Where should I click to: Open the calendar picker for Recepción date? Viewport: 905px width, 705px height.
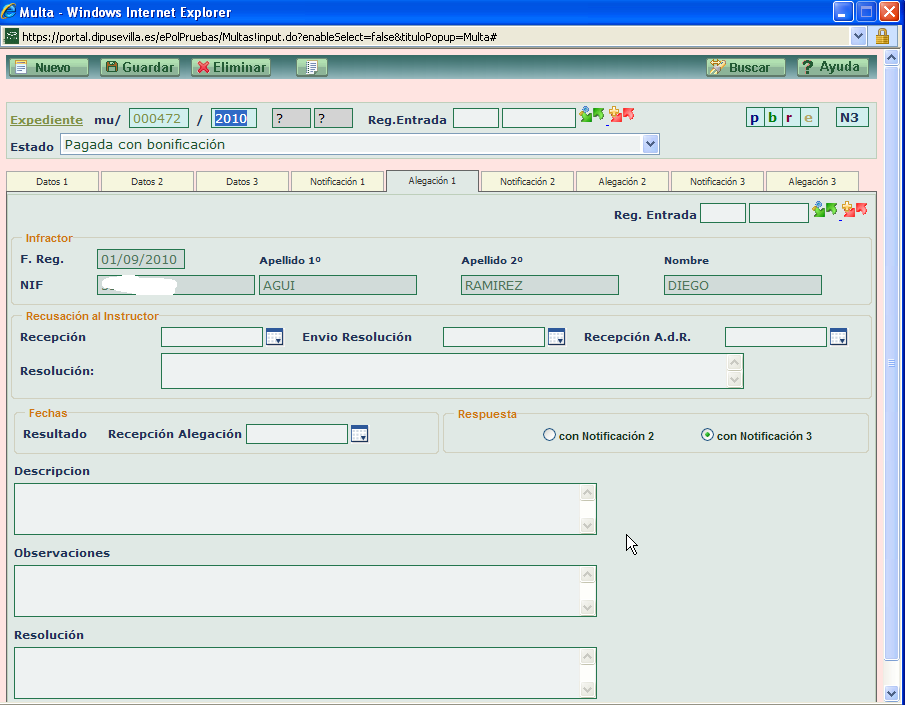coord(274,338)
